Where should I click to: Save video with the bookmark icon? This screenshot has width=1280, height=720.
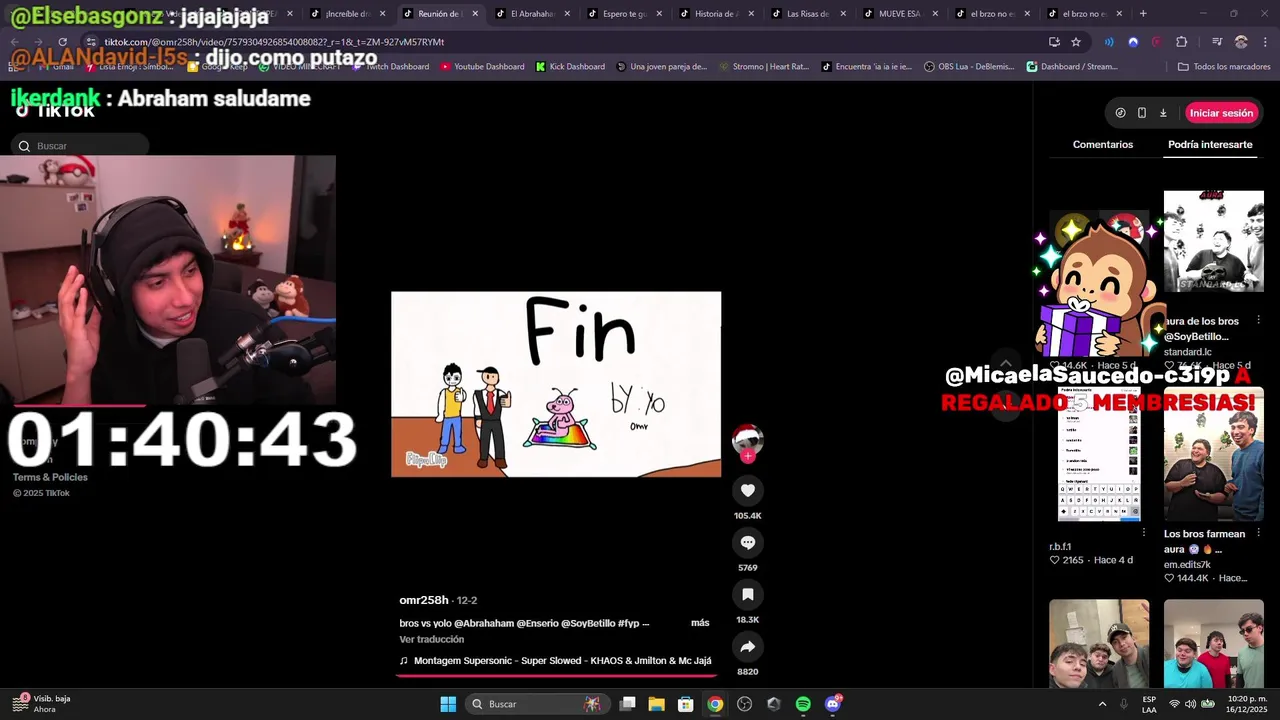tap(747, 594)
